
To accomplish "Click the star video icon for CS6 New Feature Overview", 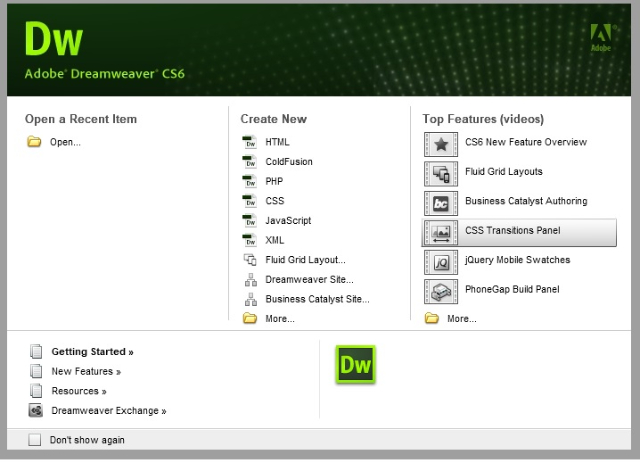I will pos(441,144).
